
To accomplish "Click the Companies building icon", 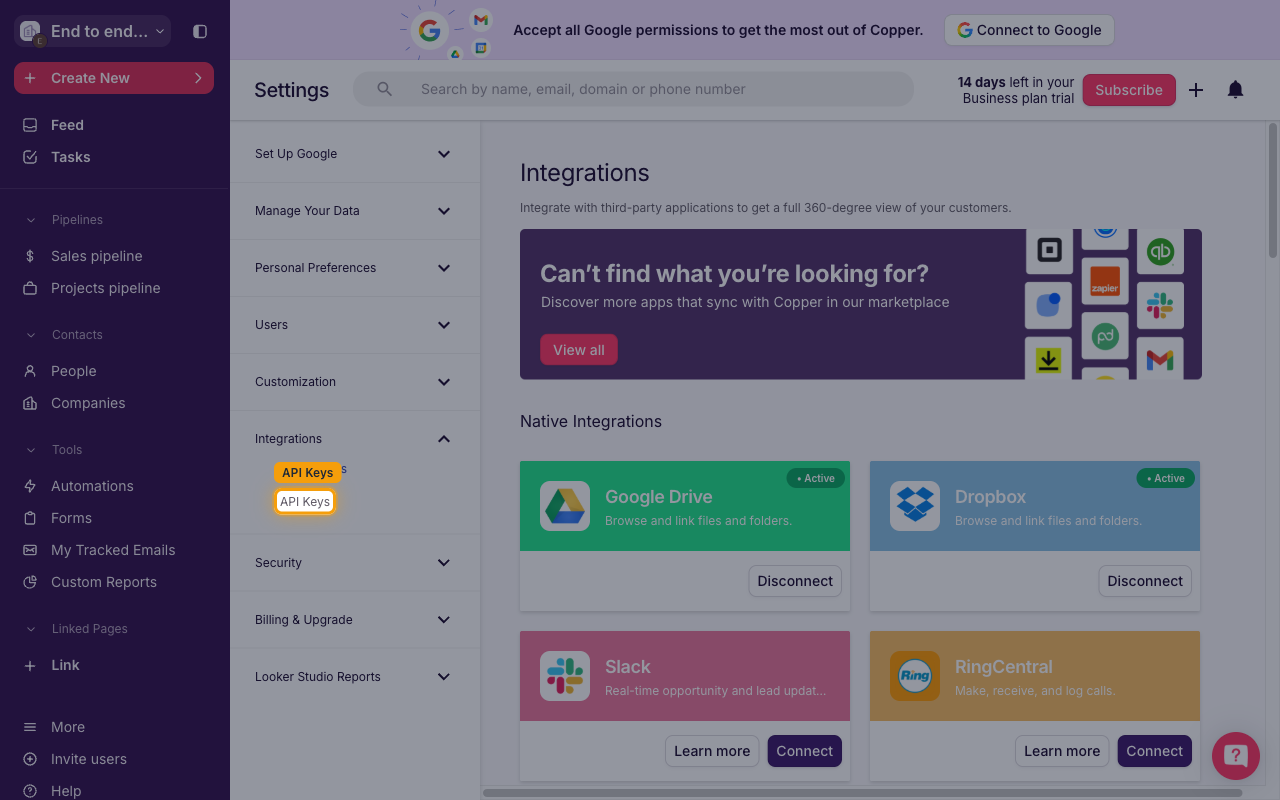I will [x=30, y=403].
